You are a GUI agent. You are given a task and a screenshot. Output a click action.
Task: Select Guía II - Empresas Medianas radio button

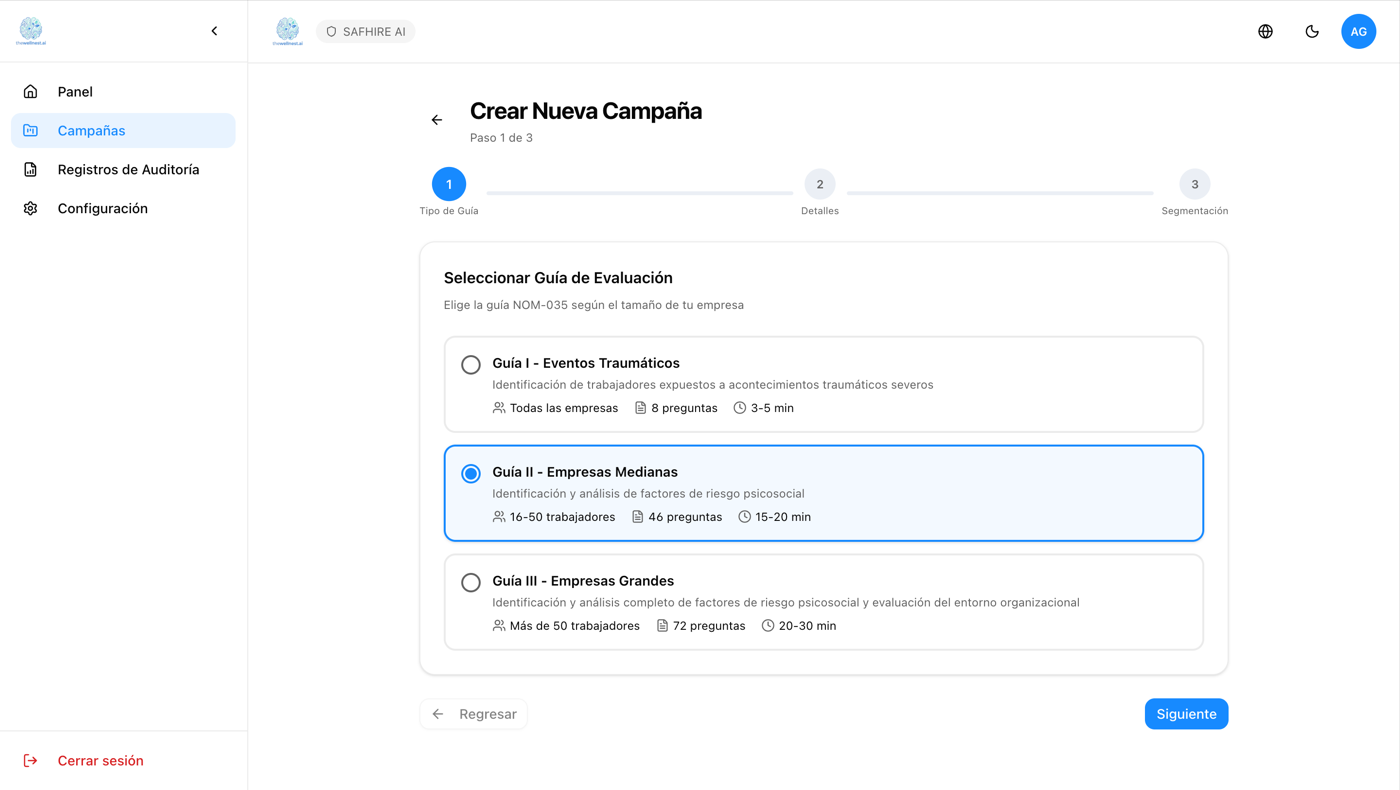click(x=471, y=474)
